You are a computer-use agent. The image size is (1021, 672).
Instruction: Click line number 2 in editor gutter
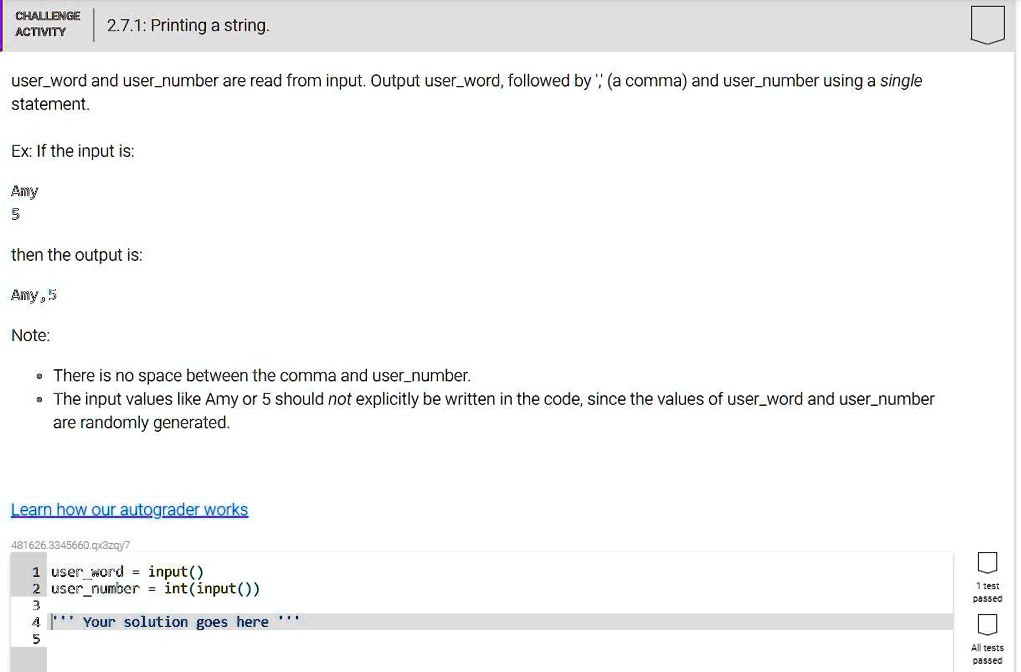pyautogui.click(x=36, y=589)
